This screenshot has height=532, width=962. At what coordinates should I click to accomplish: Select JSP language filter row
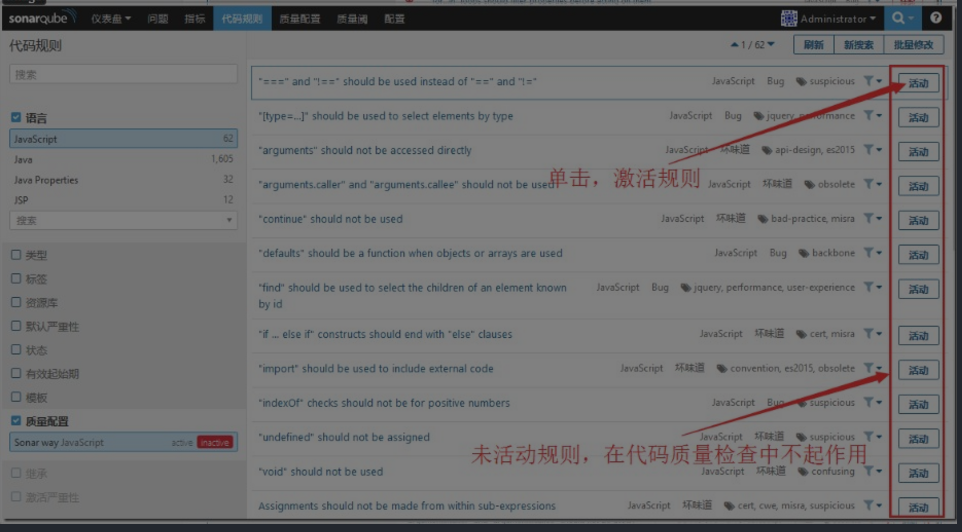pyautogui.click(x=123, y=200)
